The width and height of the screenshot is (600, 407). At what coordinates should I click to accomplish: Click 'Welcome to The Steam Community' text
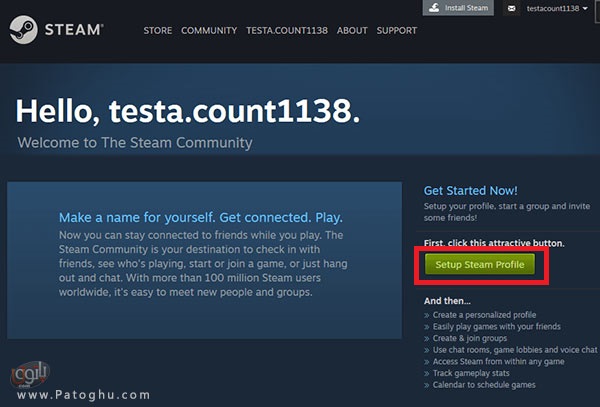135,143
